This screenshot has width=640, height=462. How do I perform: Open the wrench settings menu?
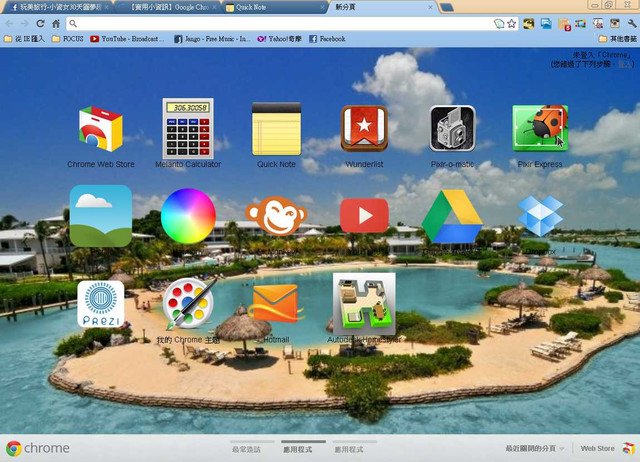(631, 23)
